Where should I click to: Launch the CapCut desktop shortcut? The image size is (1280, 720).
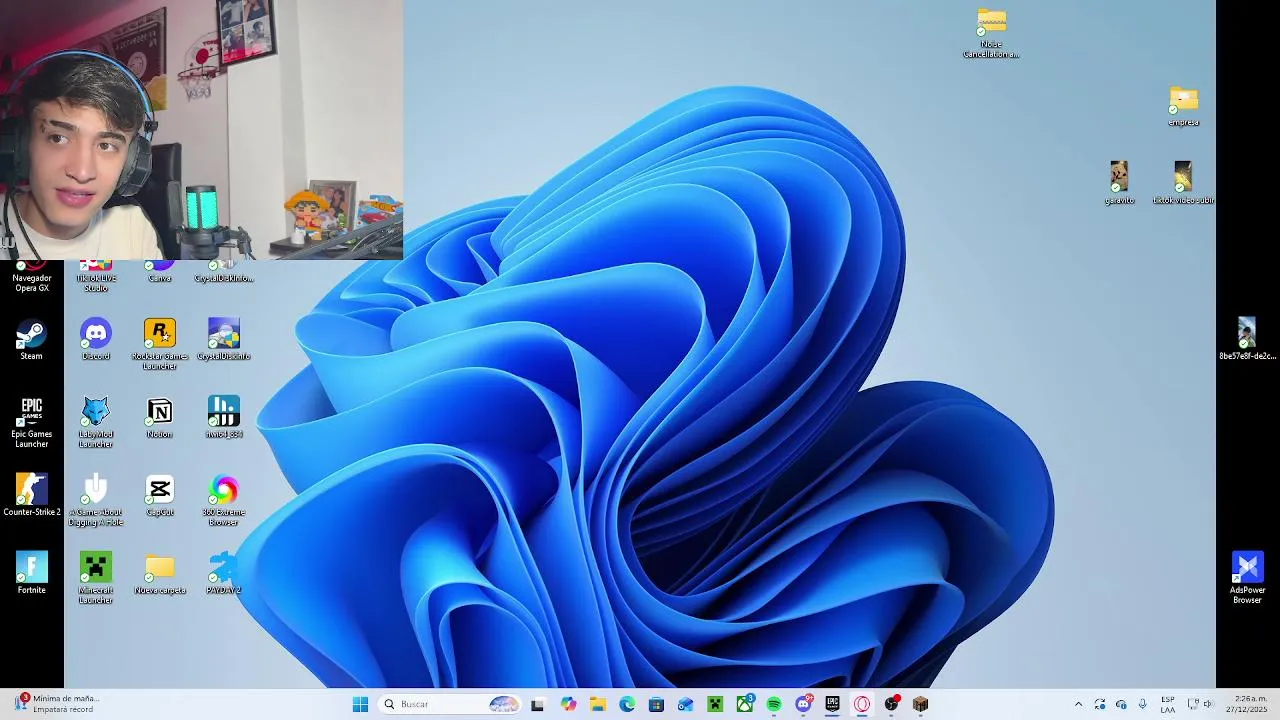click(x=160, y=496)
